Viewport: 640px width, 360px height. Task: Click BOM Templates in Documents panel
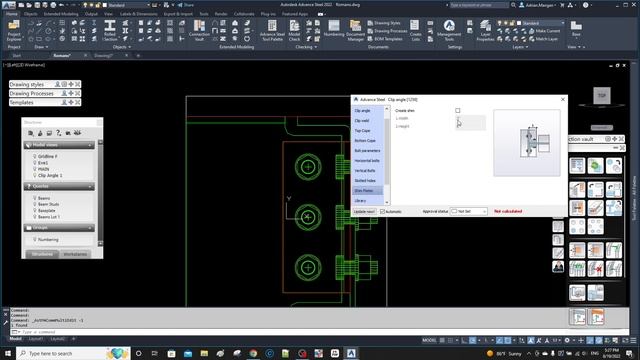click(x=385, y=39)
